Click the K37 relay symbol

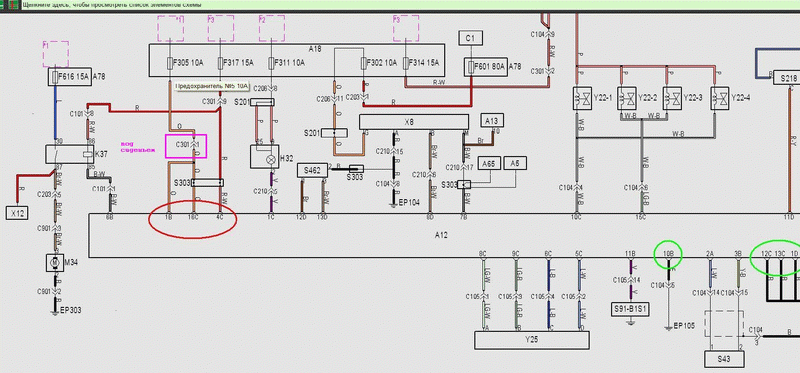point(69,154)
